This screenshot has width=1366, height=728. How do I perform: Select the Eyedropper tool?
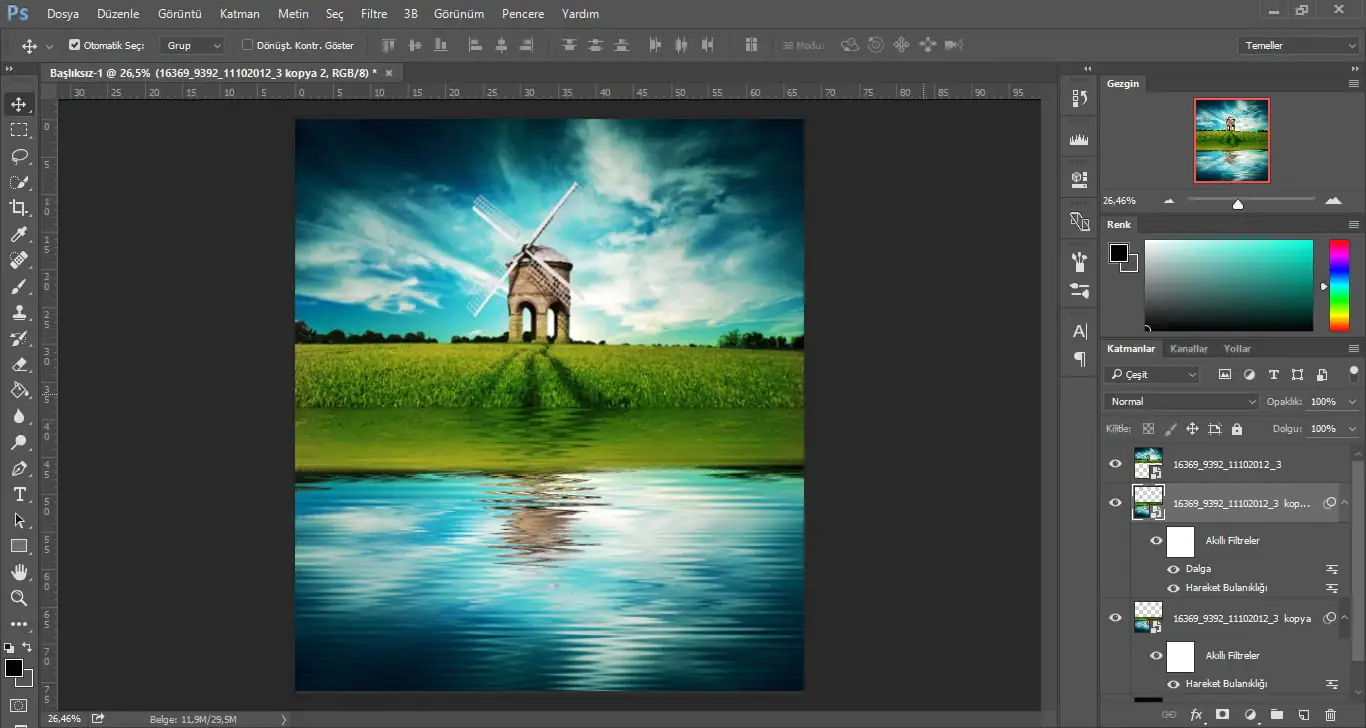point(19,234)
